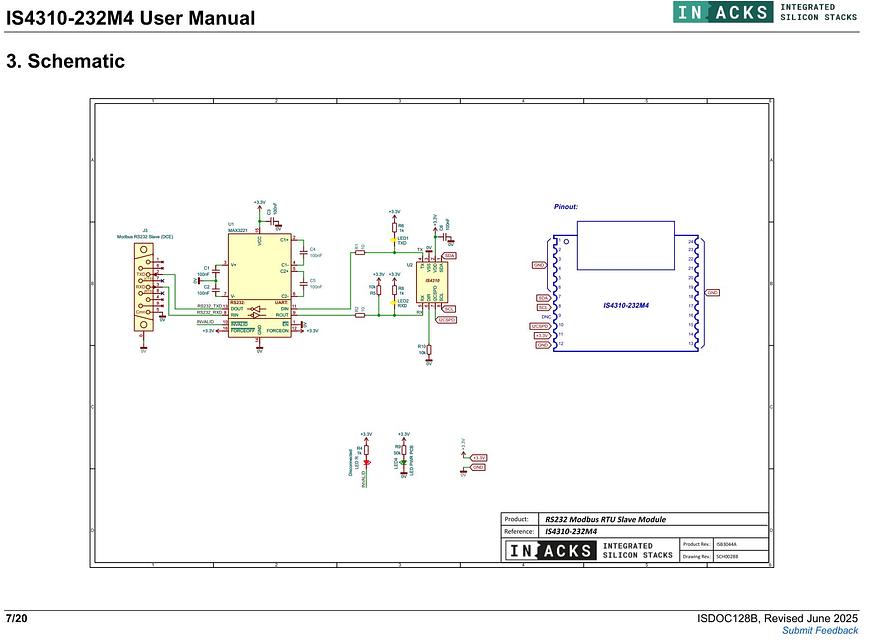Click the red Disconnected LED symbol

tap(366, 462)
